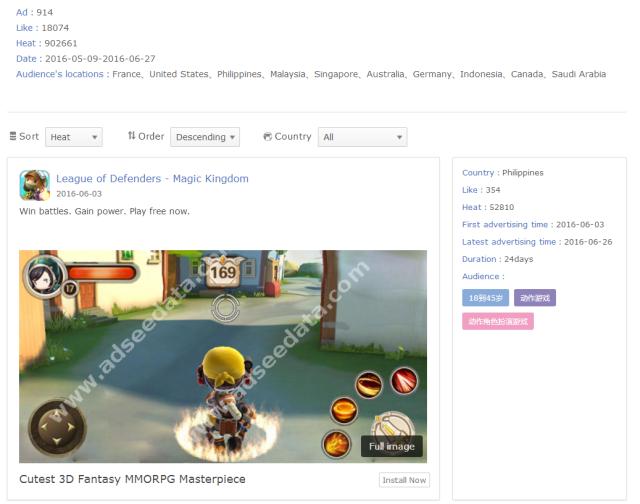Click the Latest advertising time label
Viewport: 640px width, 504px height.
(x=508, y=242)
